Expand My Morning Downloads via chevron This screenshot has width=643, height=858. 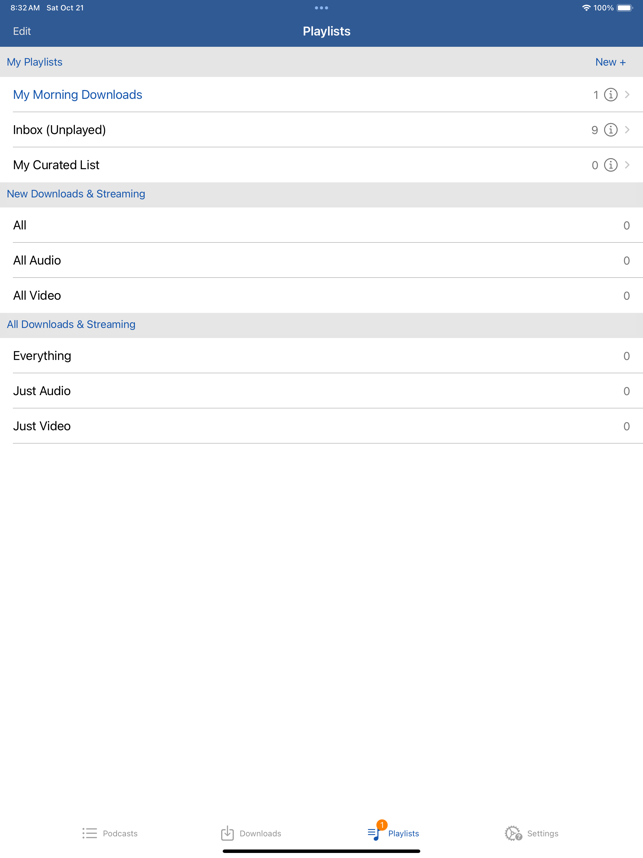627,95
